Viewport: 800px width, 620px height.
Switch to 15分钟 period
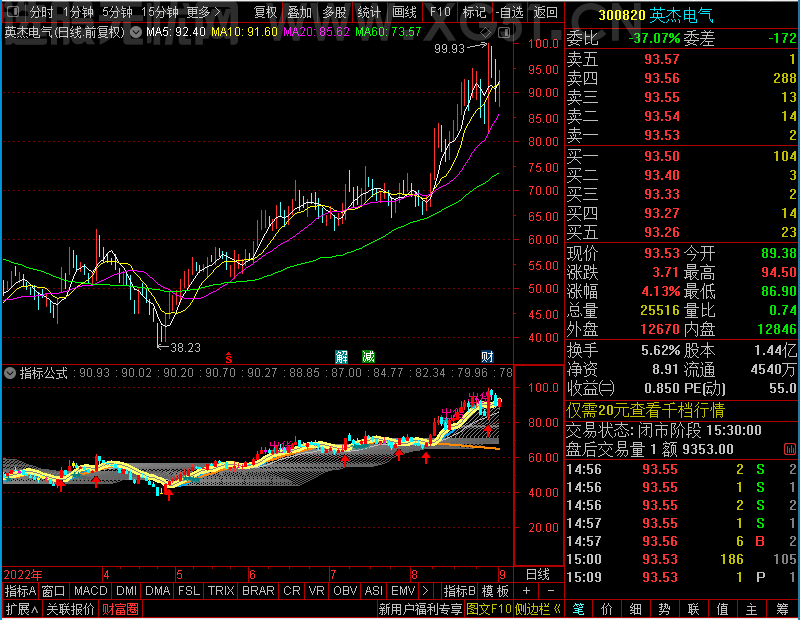(160, 12)
